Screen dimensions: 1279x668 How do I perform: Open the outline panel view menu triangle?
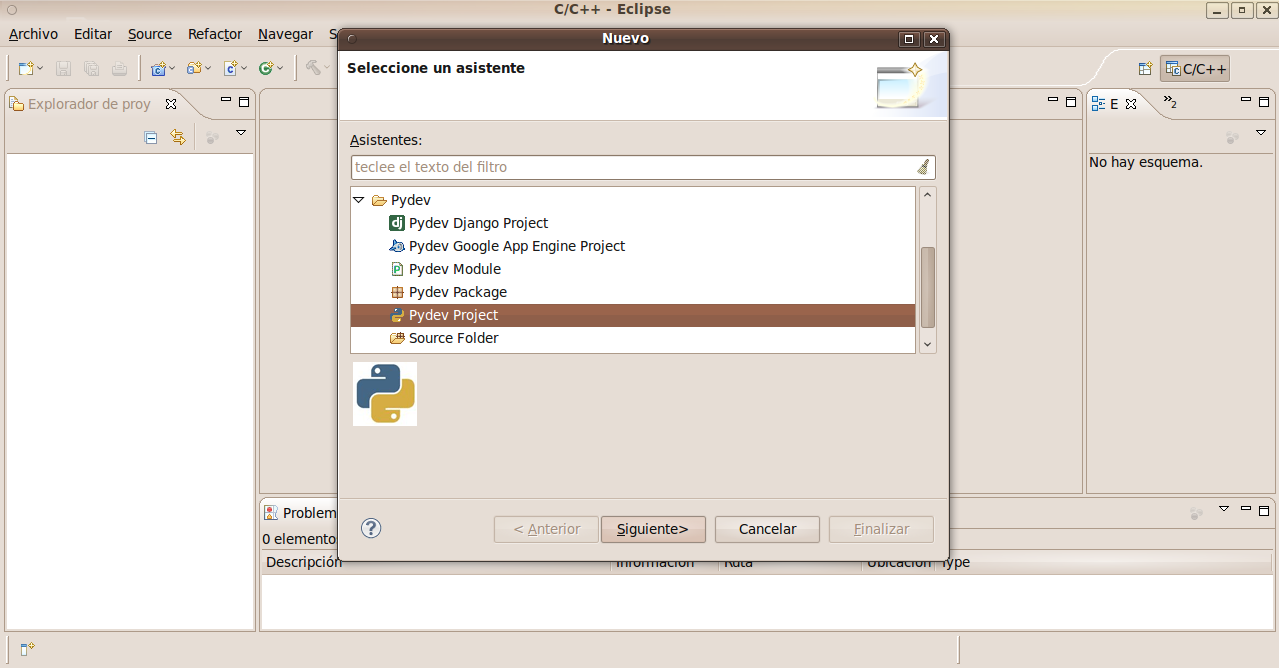[x=1260, y=132]
